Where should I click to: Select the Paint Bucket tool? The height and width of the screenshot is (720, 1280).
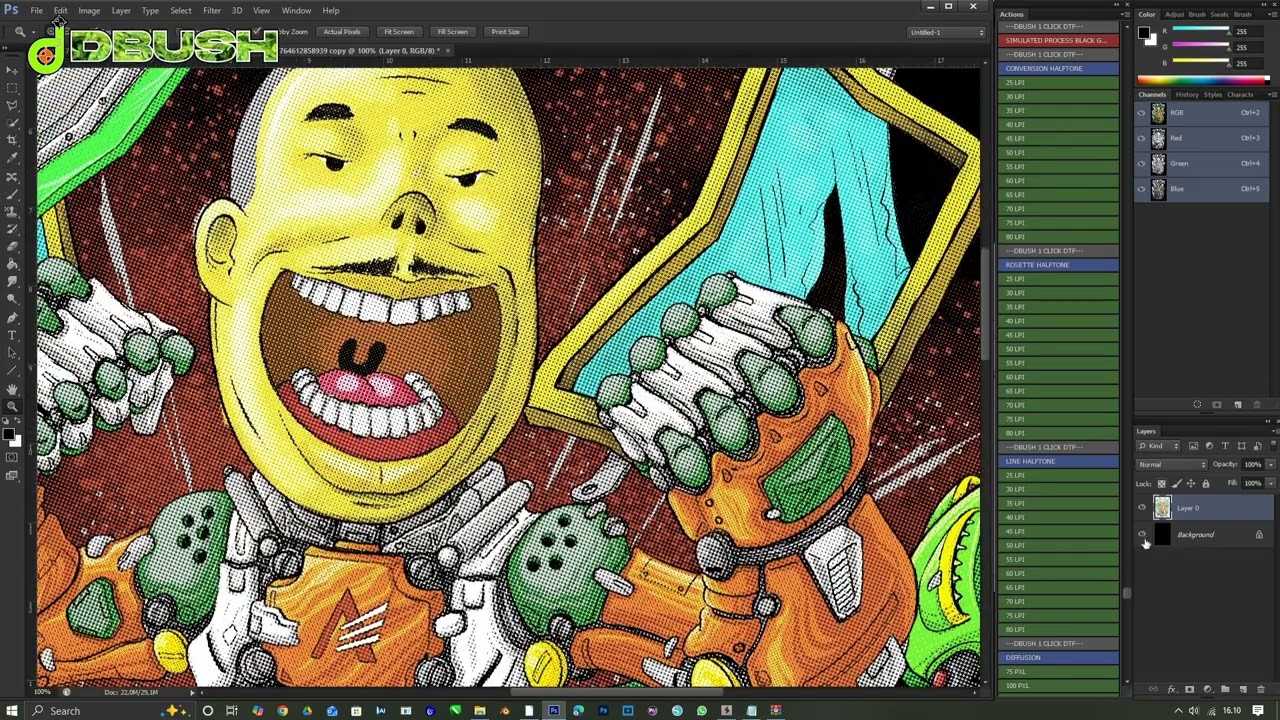click(13, 264)
